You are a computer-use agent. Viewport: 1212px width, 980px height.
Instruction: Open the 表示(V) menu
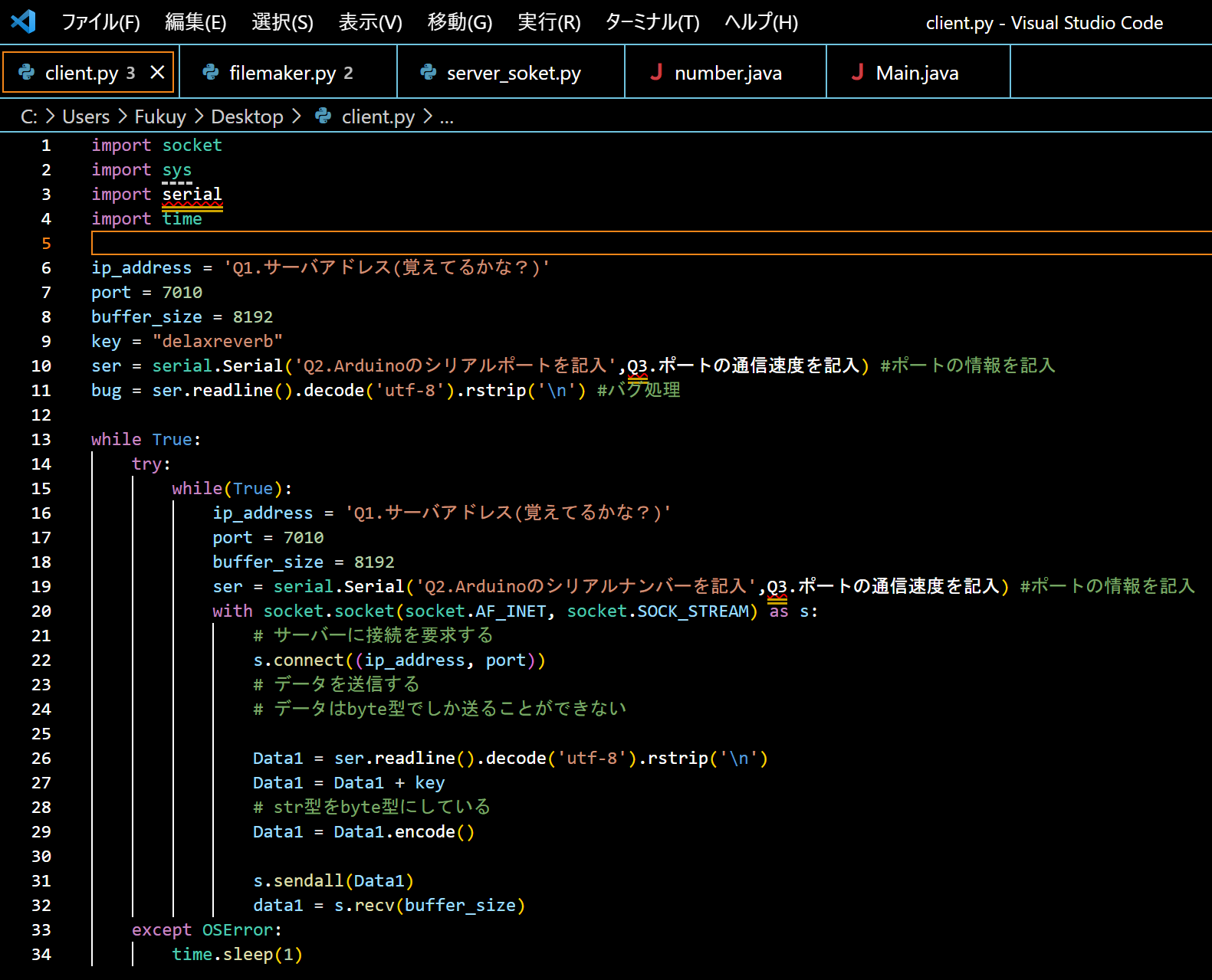pyautogui.click(x=370, y=22)
